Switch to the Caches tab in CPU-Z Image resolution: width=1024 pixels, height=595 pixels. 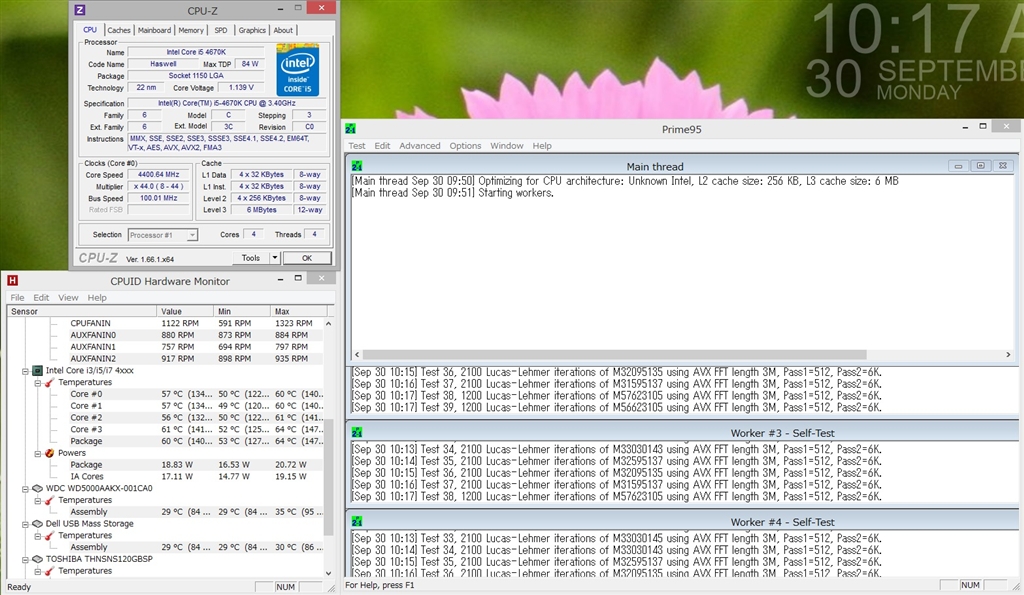[119, 30]
